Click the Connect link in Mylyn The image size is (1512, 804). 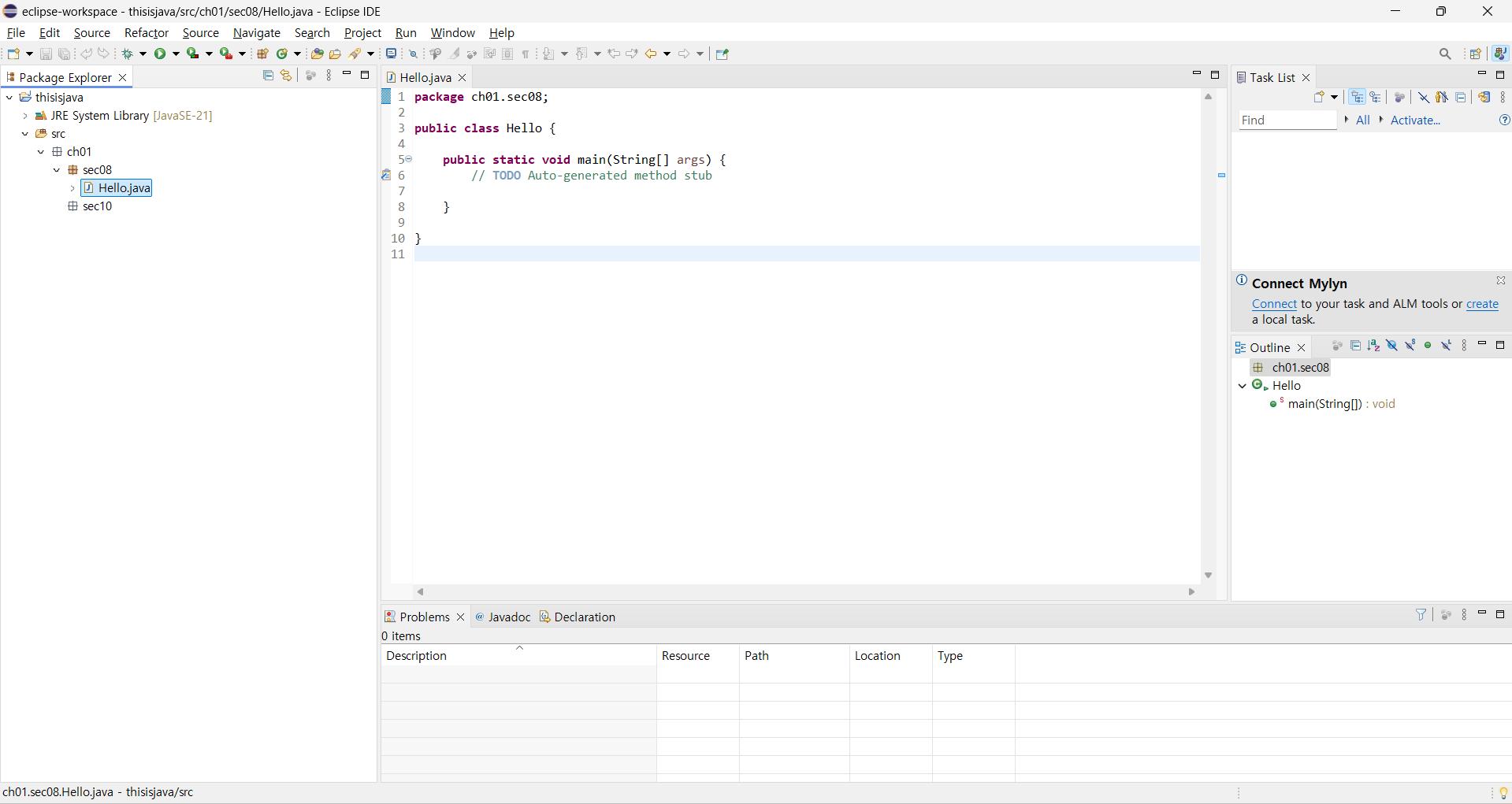1274,304
